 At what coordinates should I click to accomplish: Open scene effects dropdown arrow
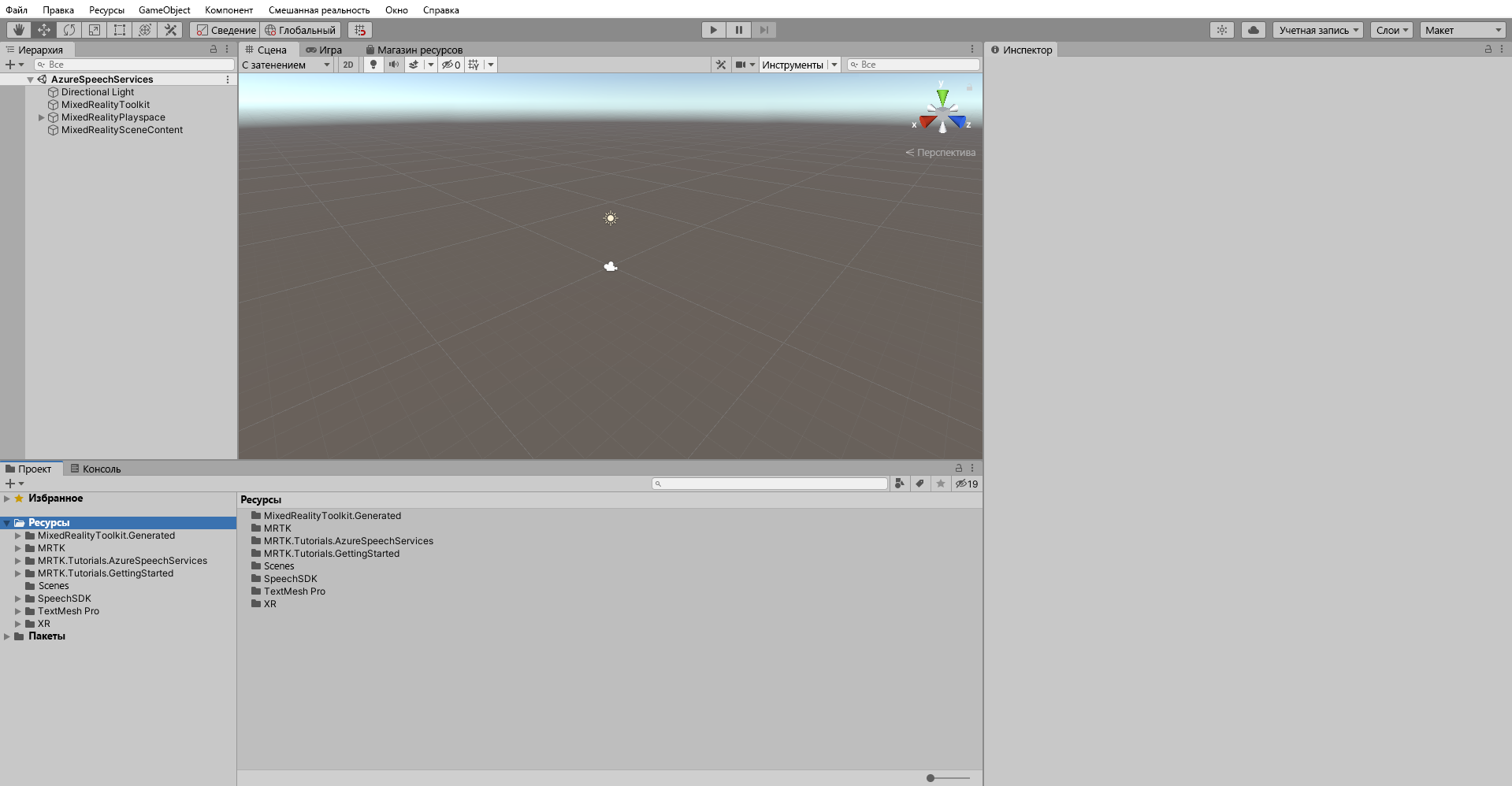click(x=431, y=65)
